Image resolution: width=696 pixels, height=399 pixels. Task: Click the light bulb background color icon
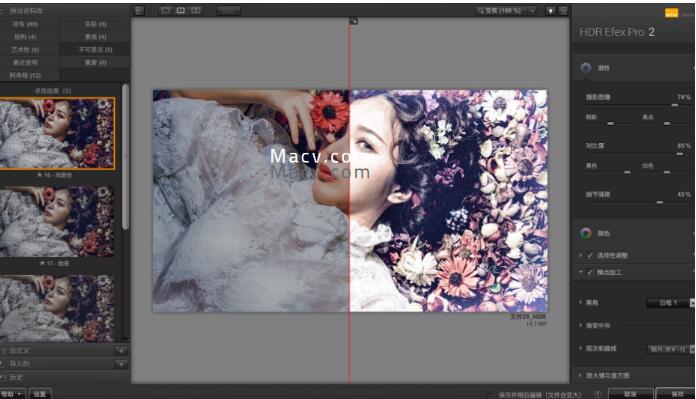[x=550, y=10]
